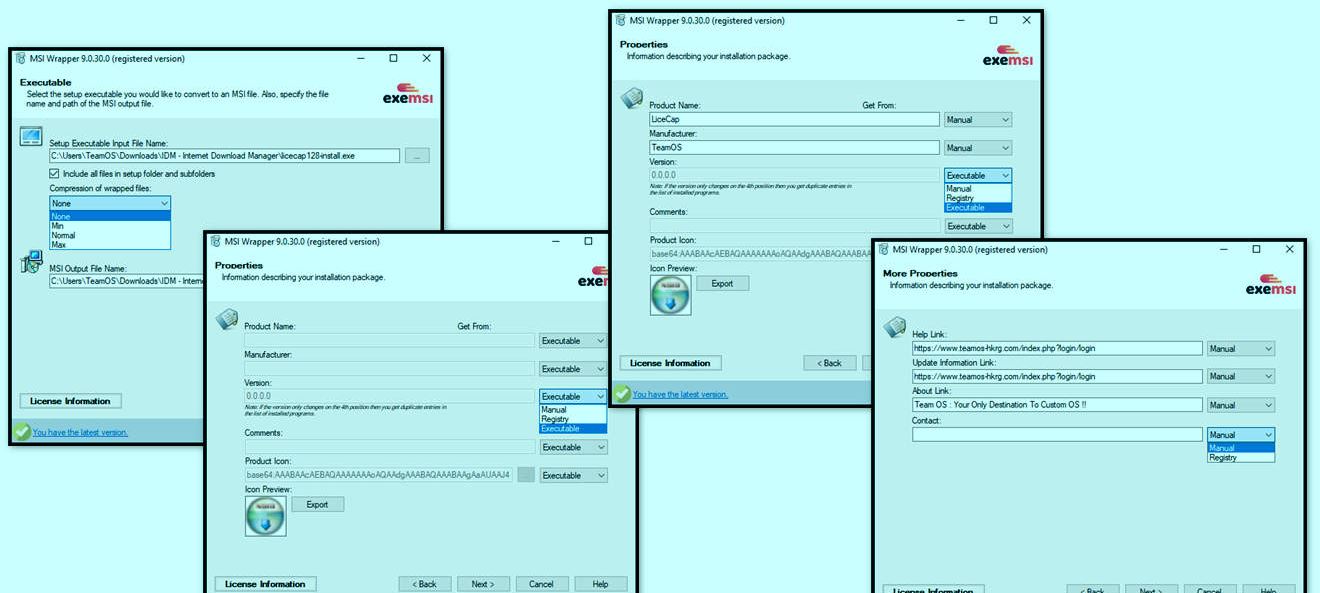Click exemsi logo in LiceCap Properties window
The height and width of the screenshot is (593, 1320).
coord(1007,55)
